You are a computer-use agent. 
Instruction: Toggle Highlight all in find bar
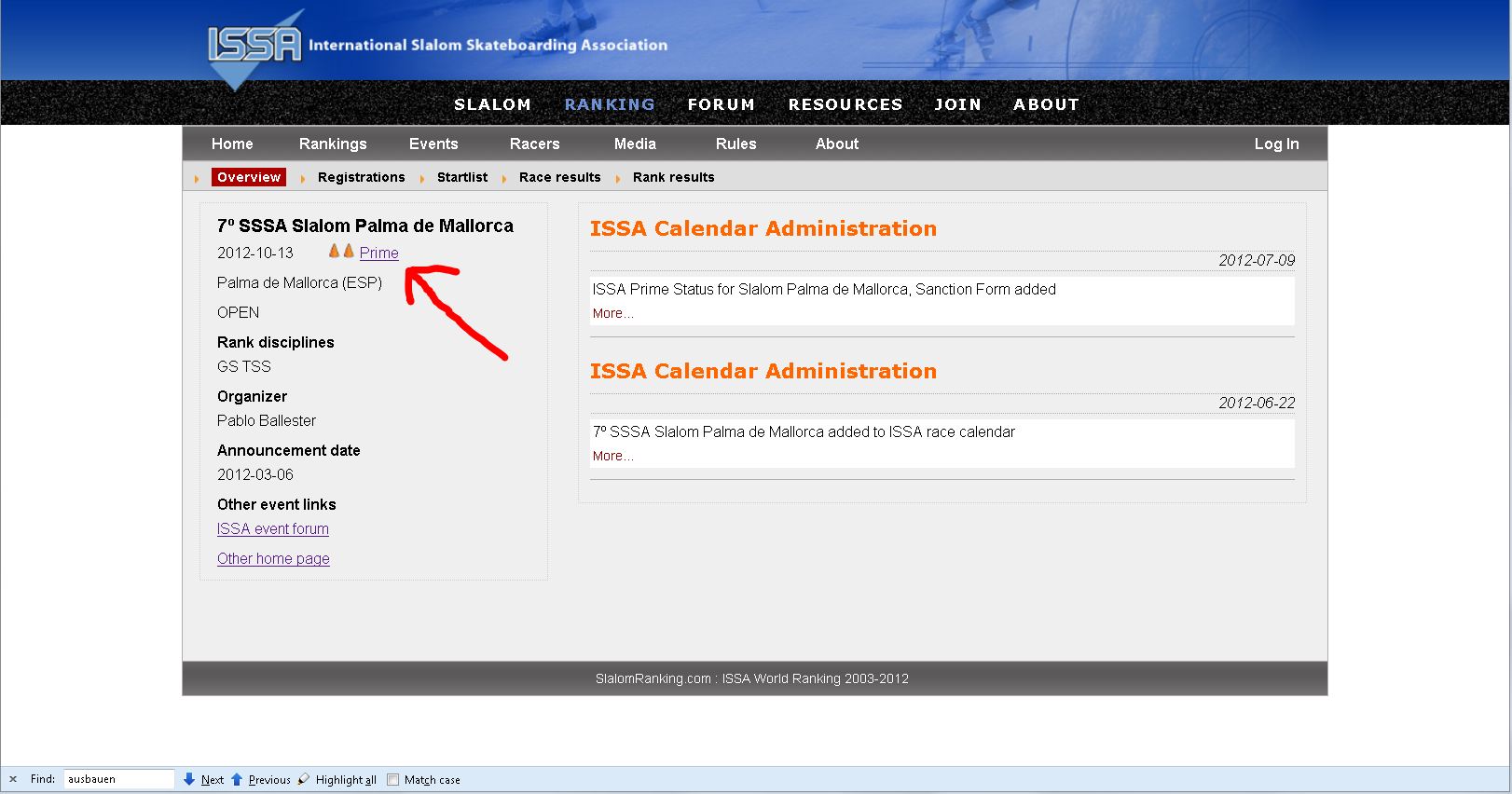pyautogui.click(x=337, y=780)
